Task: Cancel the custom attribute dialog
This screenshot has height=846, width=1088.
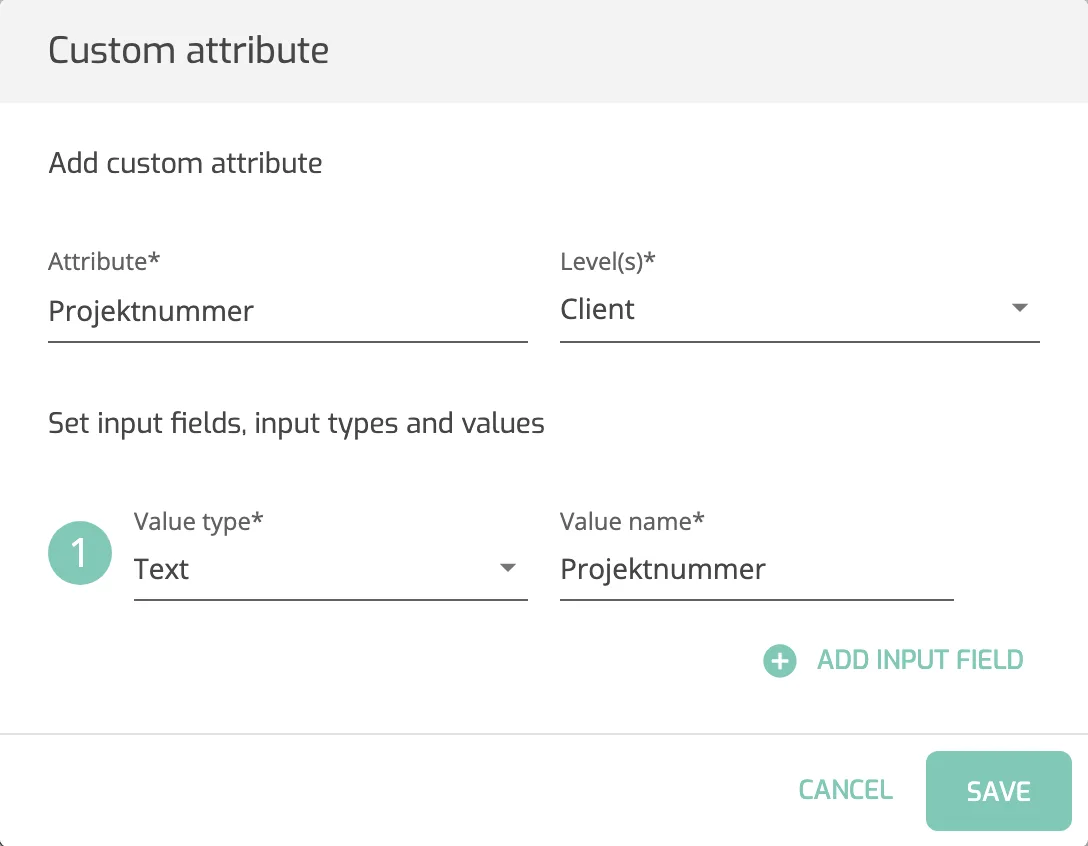Action: pos(845,790)
